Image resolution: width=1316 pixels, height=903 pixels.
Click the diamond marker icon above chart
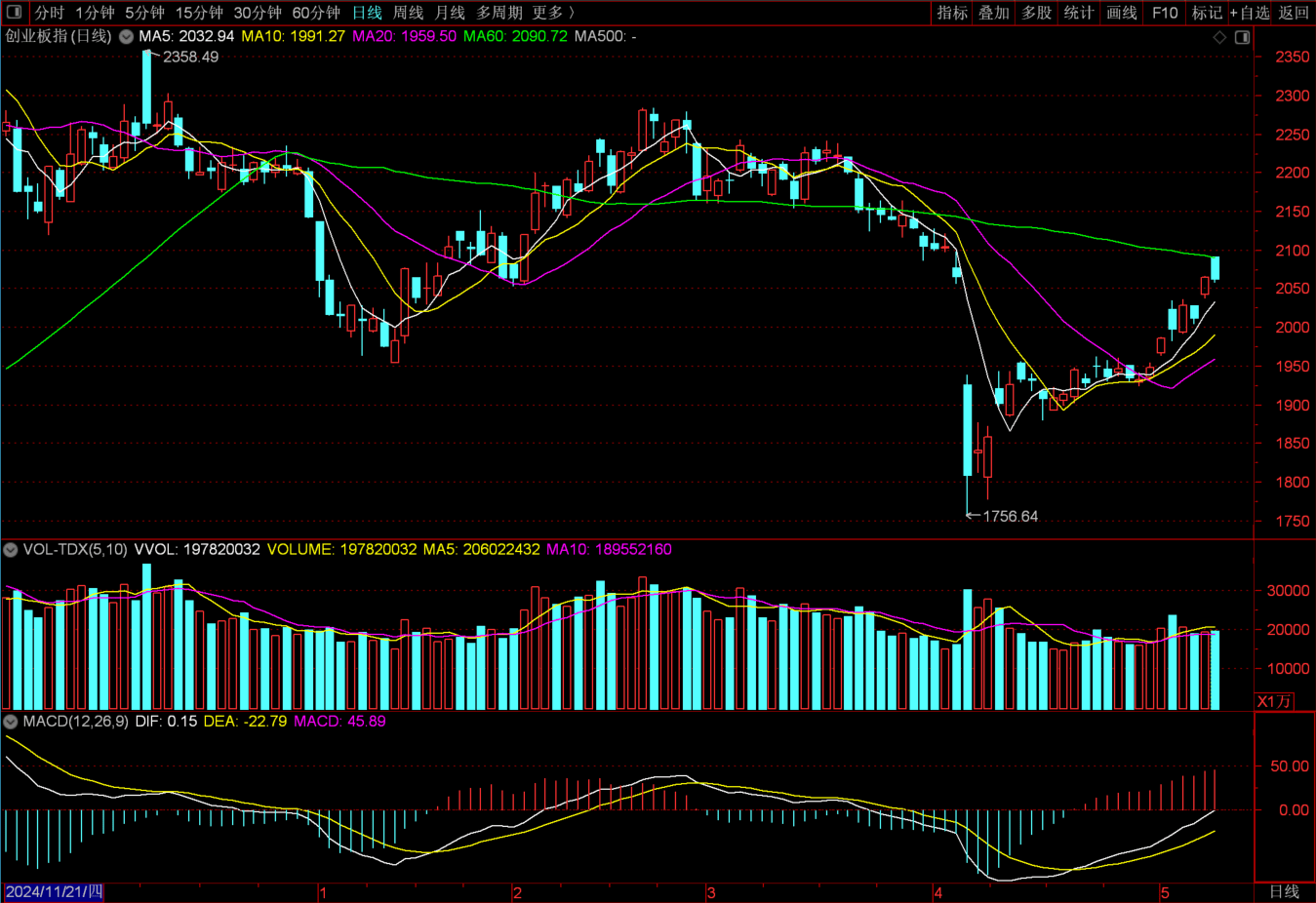tap(1219, 37)
